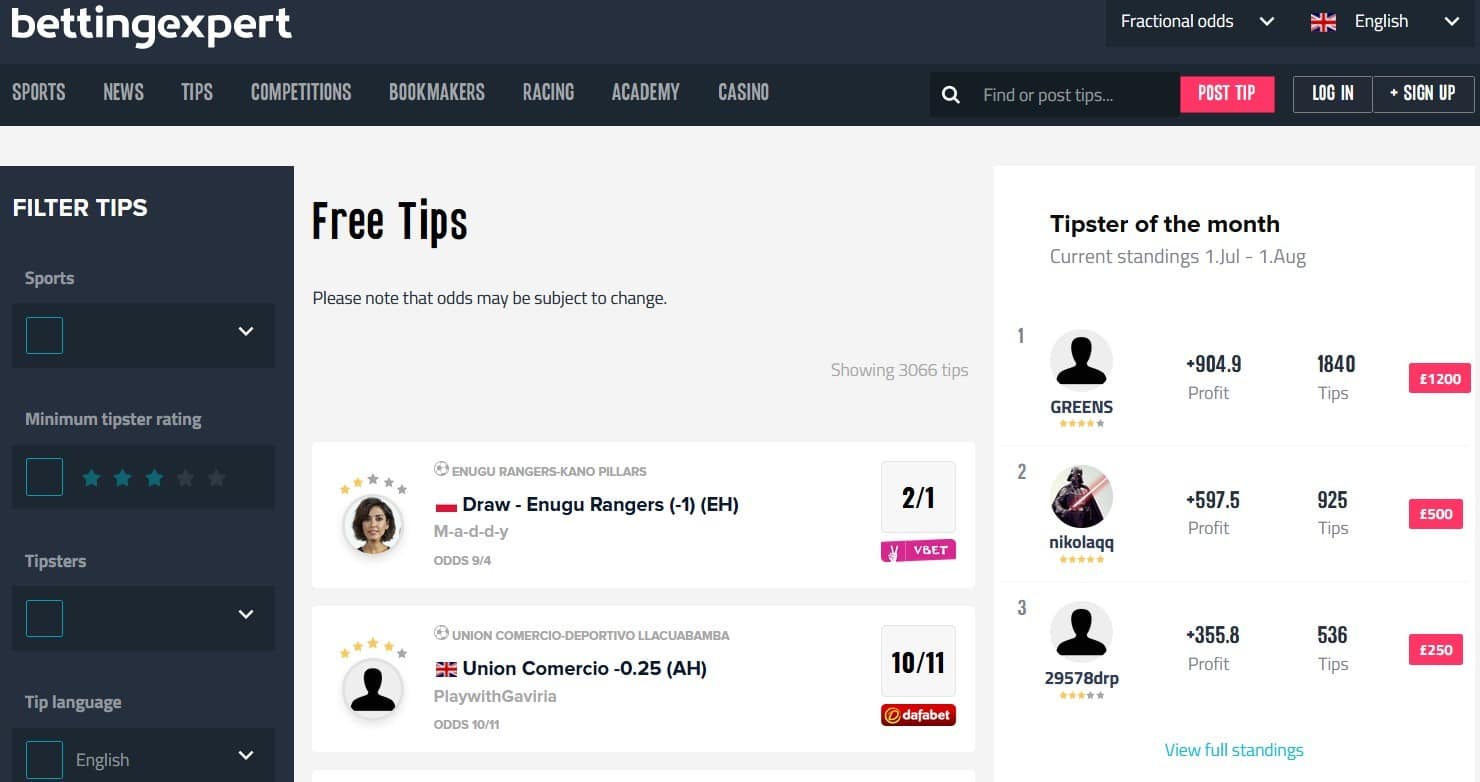Click the search magnifier icon
Screen dimensions: 1480x782
click(x=951, y=95)
